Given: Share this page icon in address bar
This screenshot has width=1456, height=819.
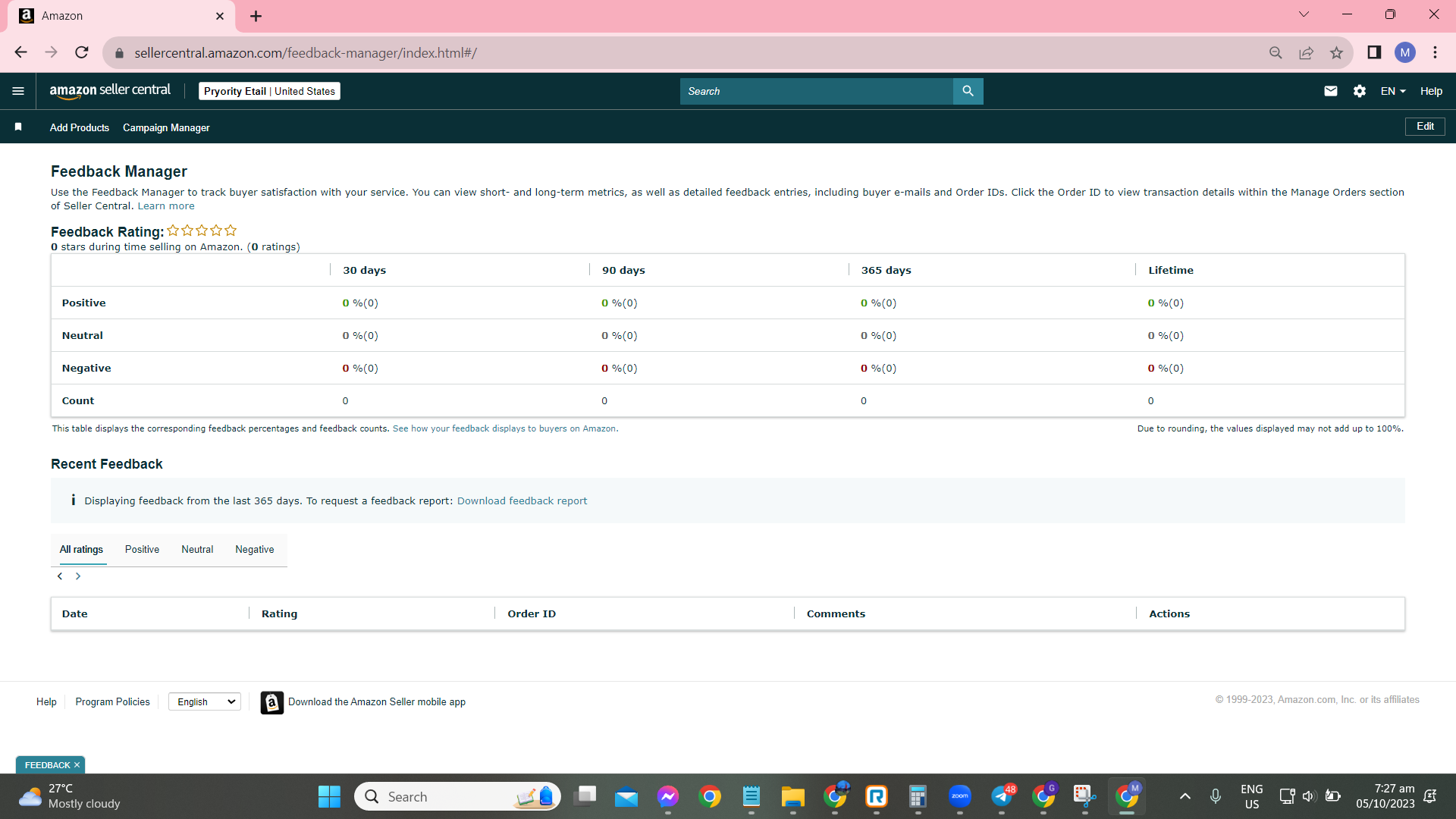Looking at the screenshot, I should (1306, 52).
